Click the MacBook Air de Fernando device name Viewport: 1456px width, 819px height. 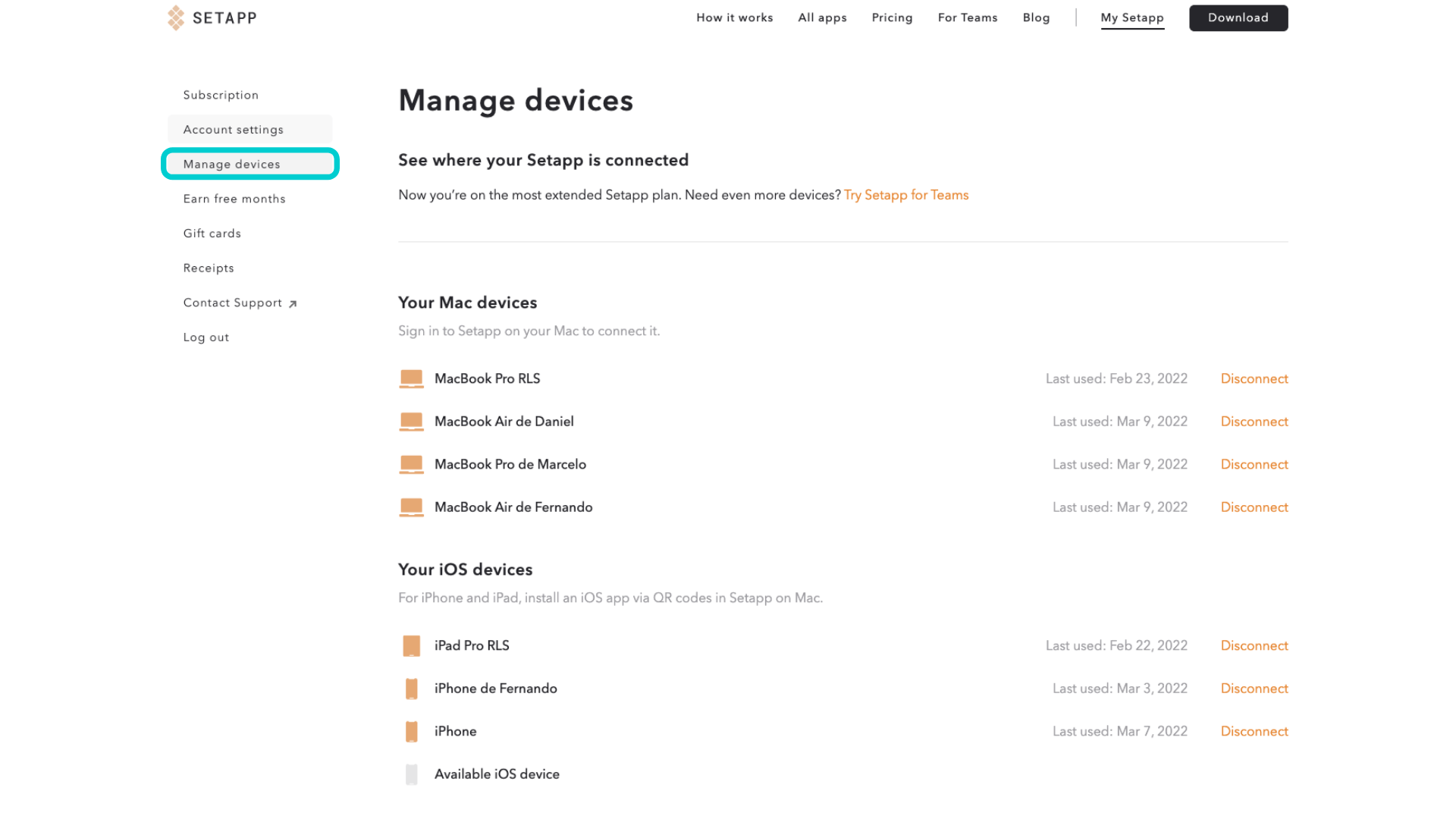click(x=513, y=507)
